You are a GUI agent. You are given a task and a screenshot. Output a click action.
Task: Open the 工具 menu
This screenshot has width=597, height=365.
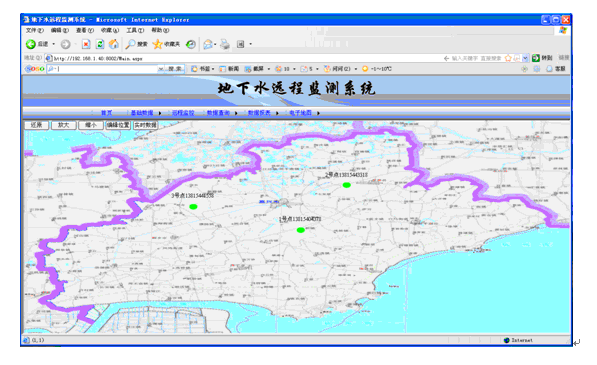(135, 30)
